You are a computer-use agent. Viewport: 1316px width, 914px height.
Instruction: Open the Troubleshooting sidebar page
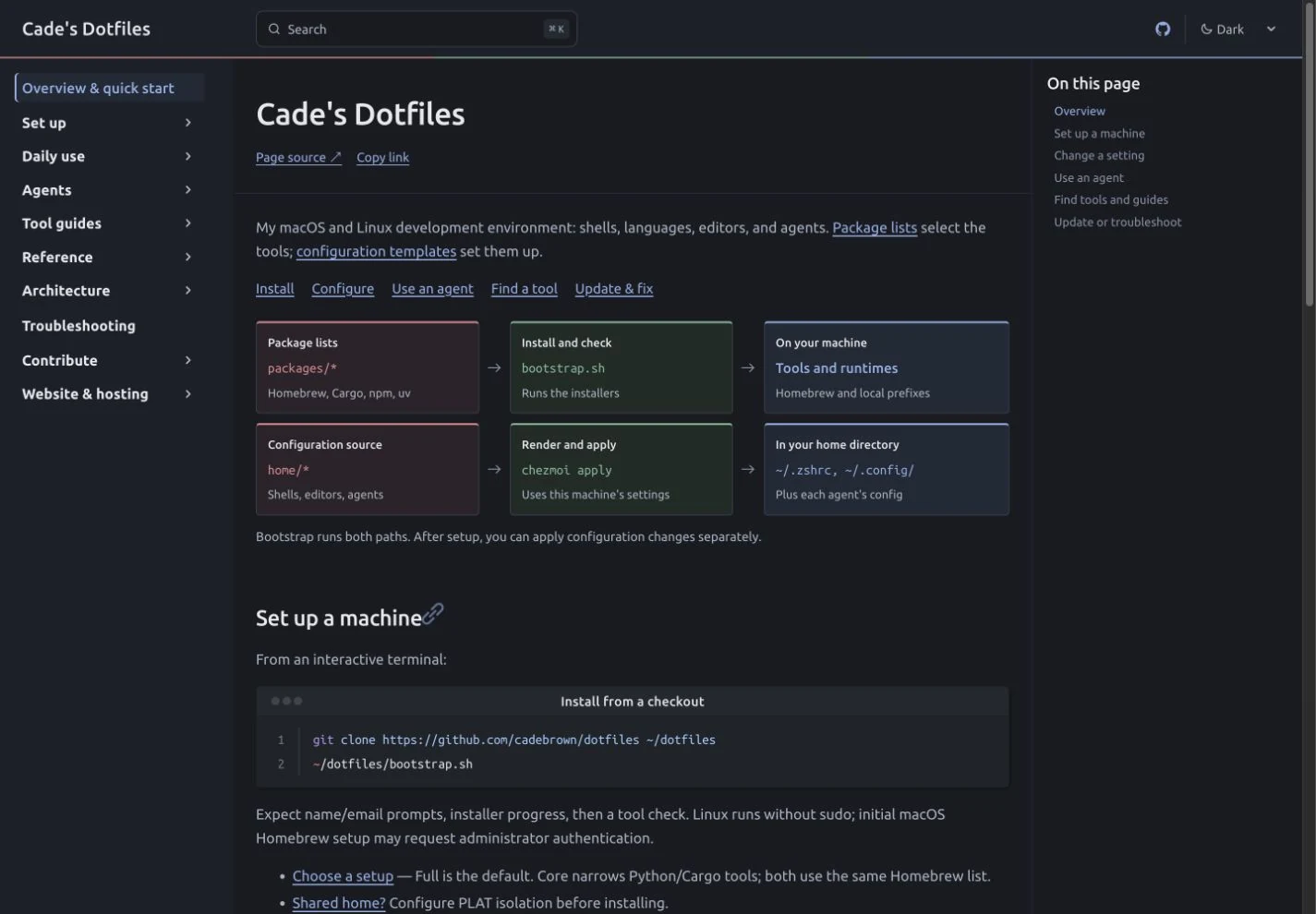click(x=78, y=326)
